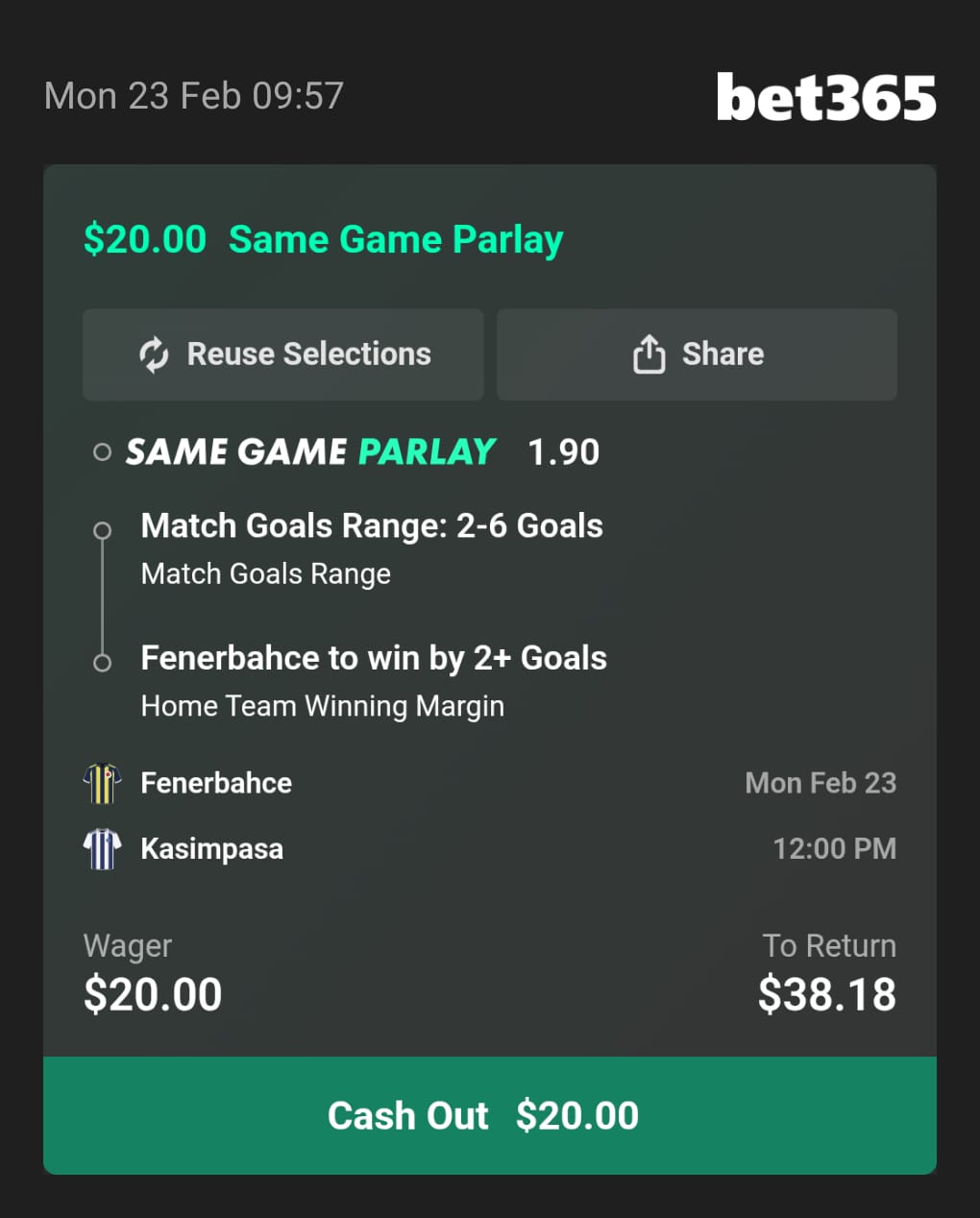The width and height of the screenshot is (980, 1218).
Task: Select Fenerbahce to win by 2+ Goals
Action: pos(374,659)
